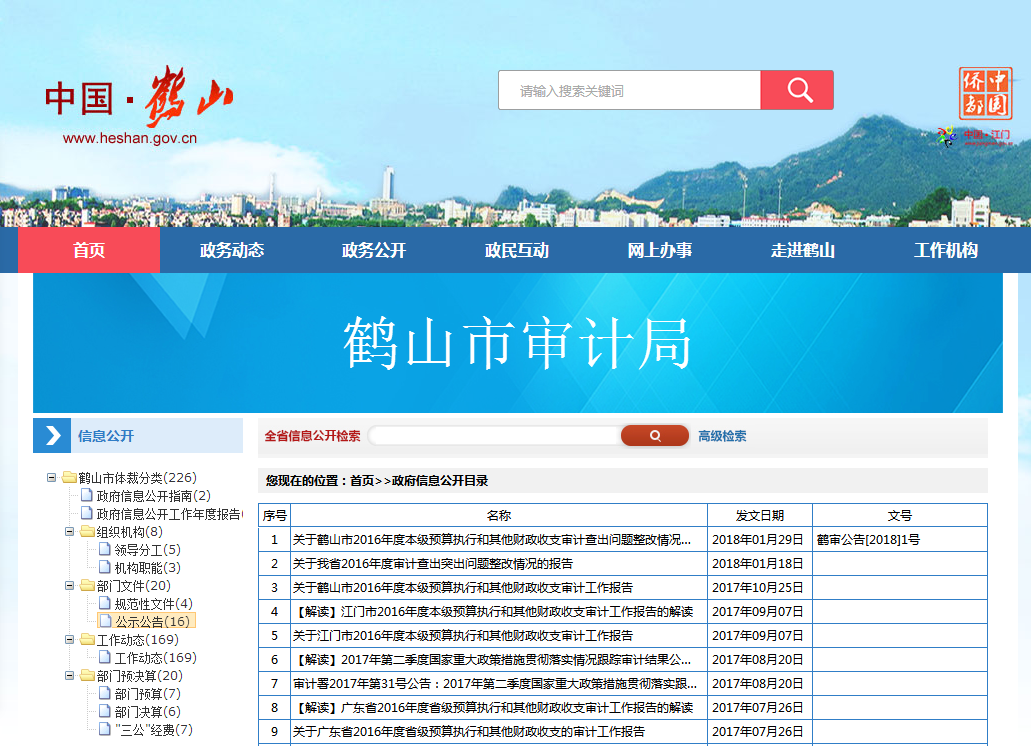Click the 全省信息公开检索 search input field
The image size is (1031, 746).
(x=494, y=436)
